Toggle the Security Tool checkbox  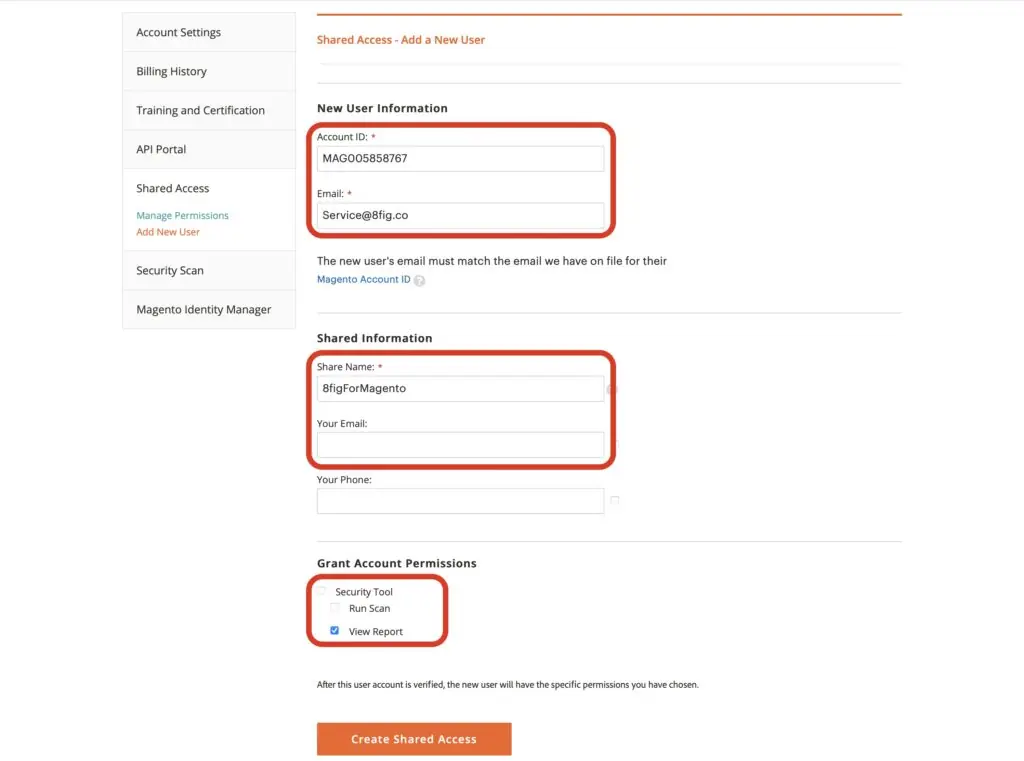click(x=321, y=591)
